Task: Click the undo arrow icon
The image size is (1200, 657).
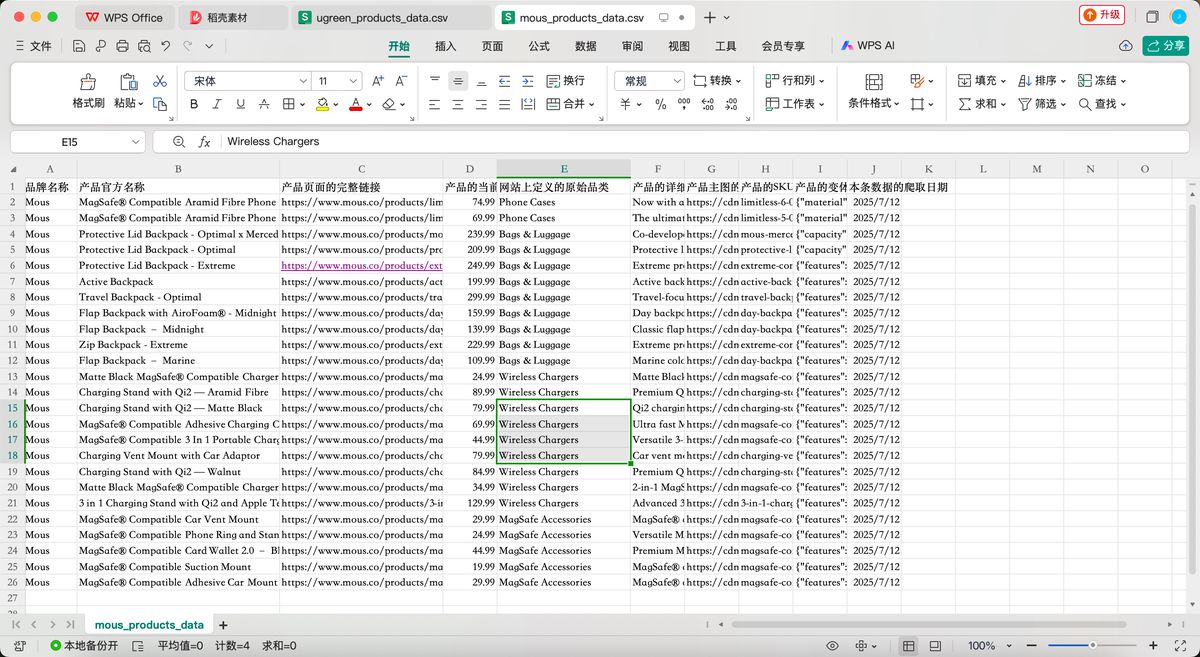Action: [x=166, y=46]
